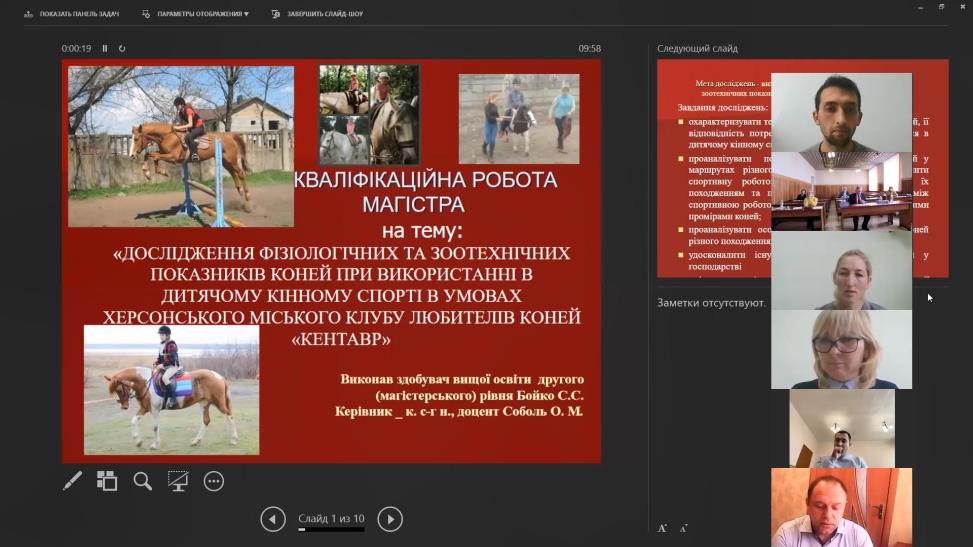Close the presenter view window
Screen dimensions: 973x547
point(963,7)
